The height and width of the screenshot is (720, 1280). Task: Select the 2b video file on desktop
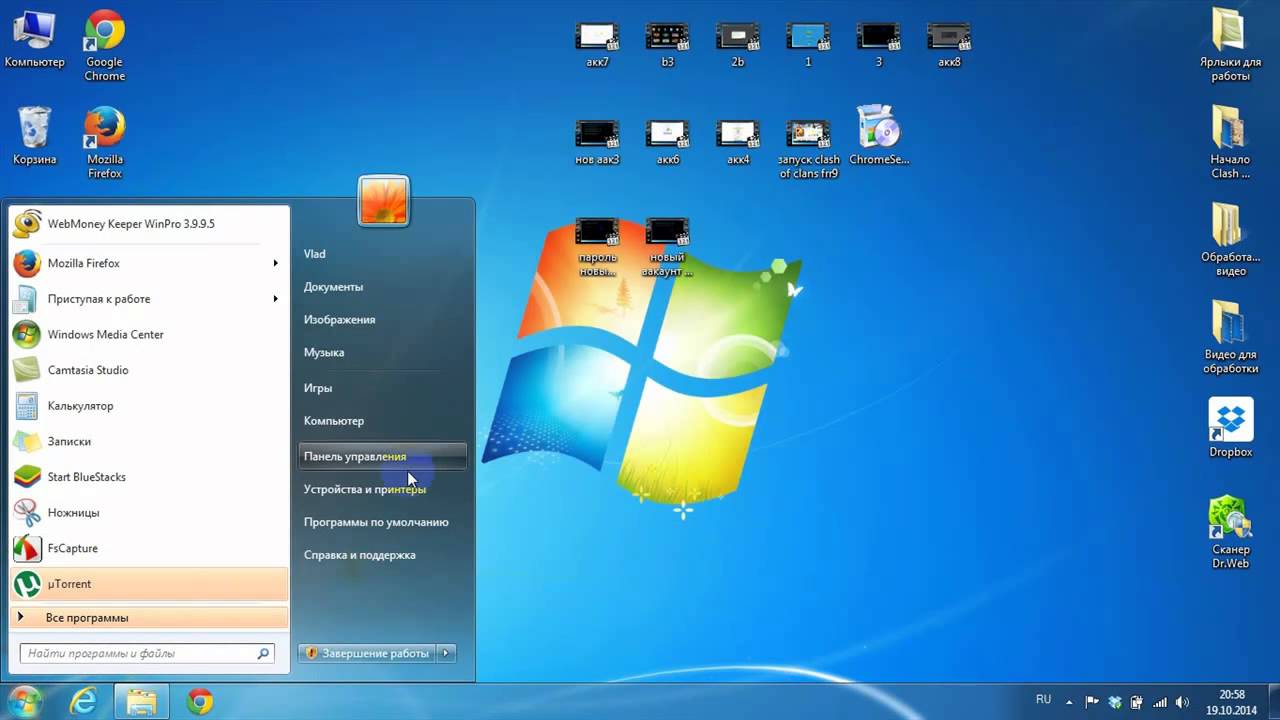(x=738, y=45)
